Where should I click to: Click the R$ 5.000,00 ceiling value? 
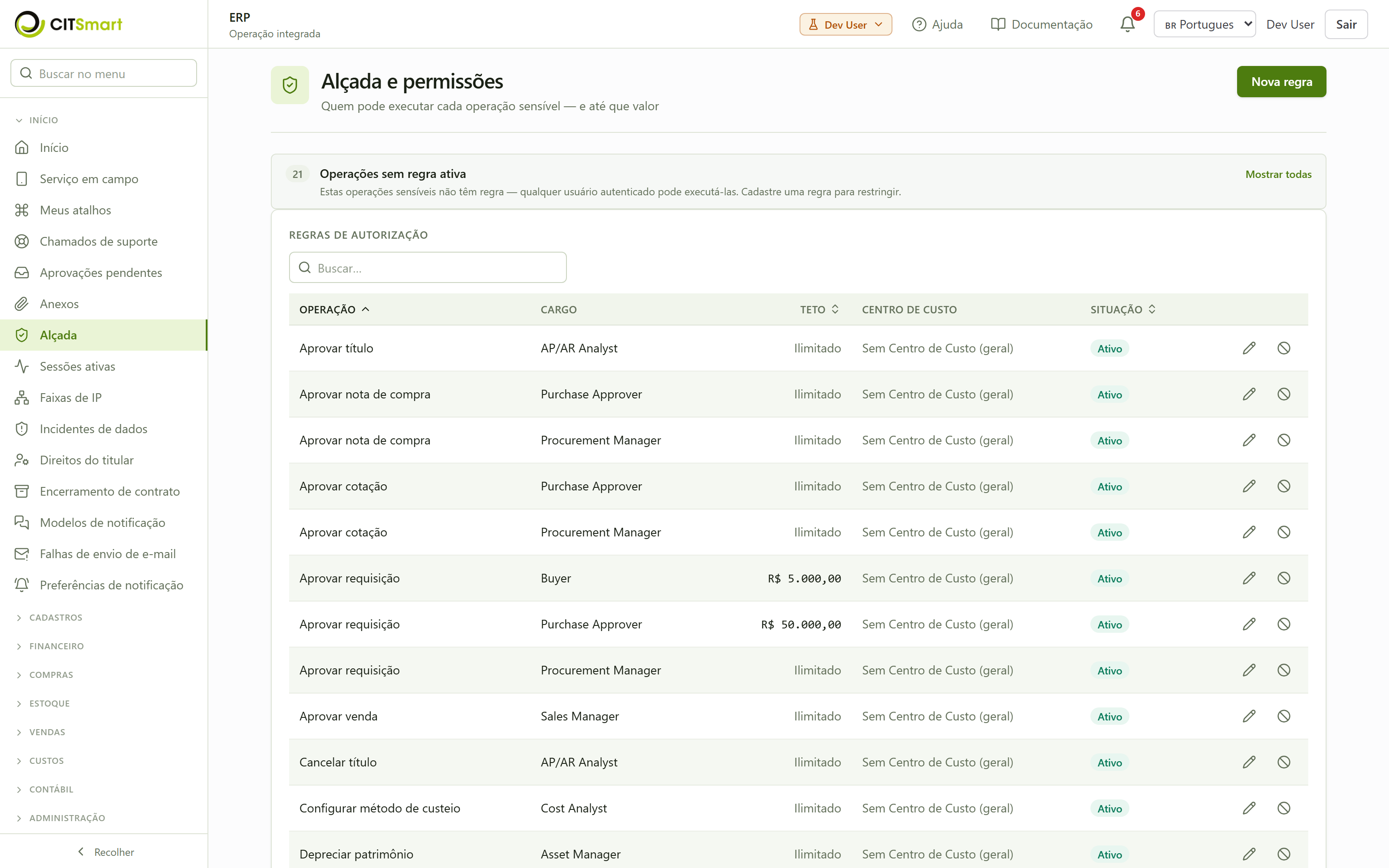coord(804,579)
